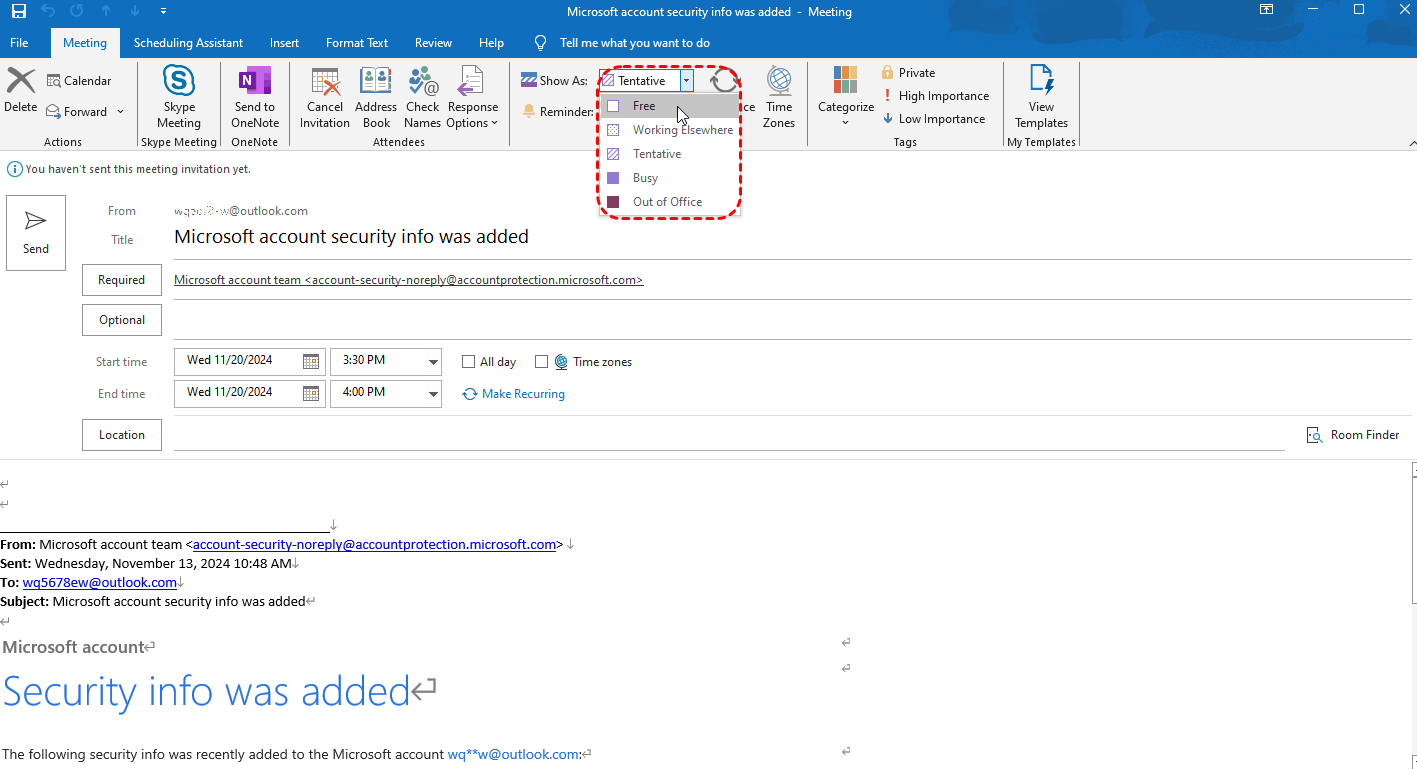Choose Free in the Show As list
Image resolution: width=1417 pixels, height=769 pixels.
coord(670,106)
